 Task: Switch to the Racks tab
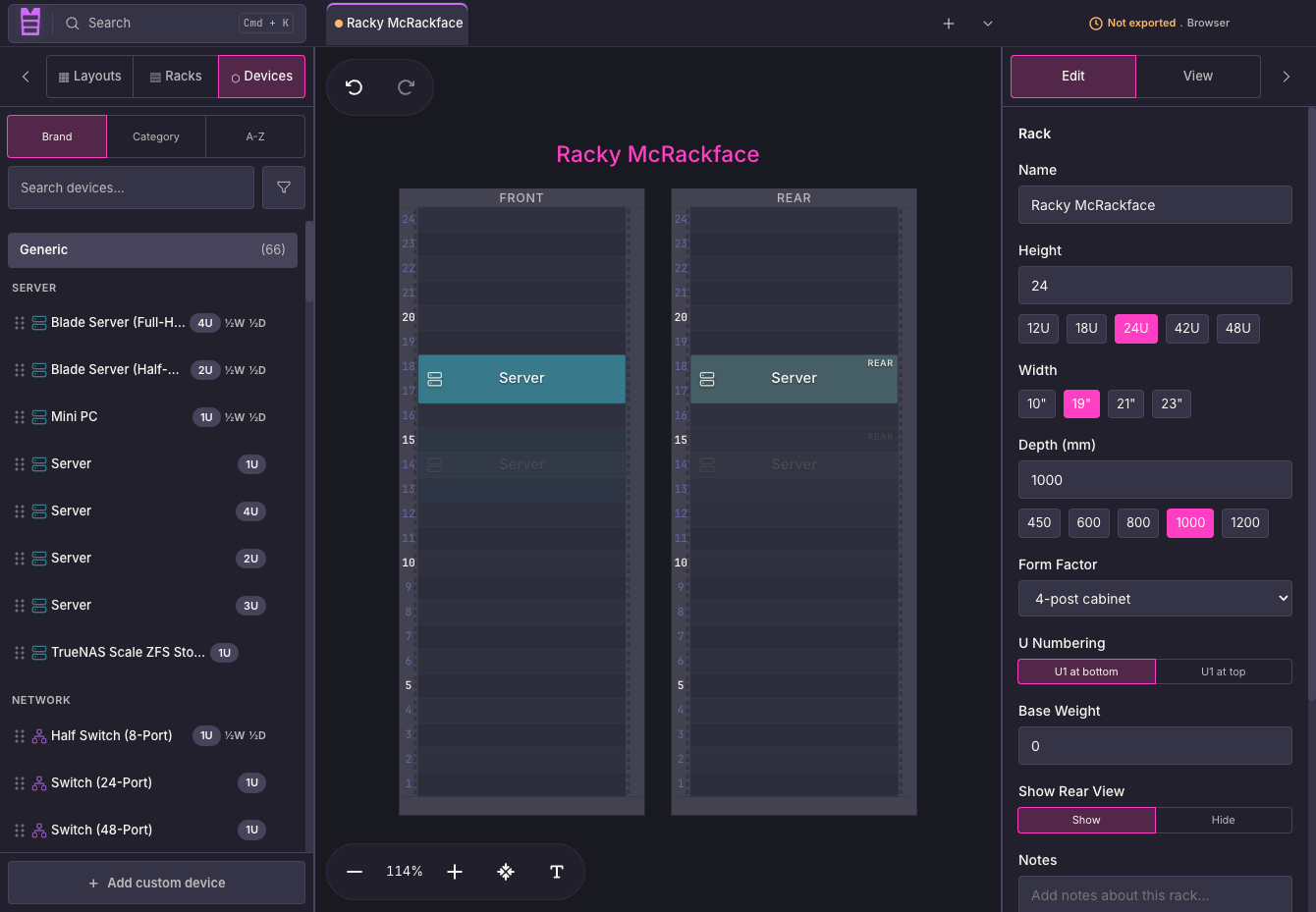(176, 77)
